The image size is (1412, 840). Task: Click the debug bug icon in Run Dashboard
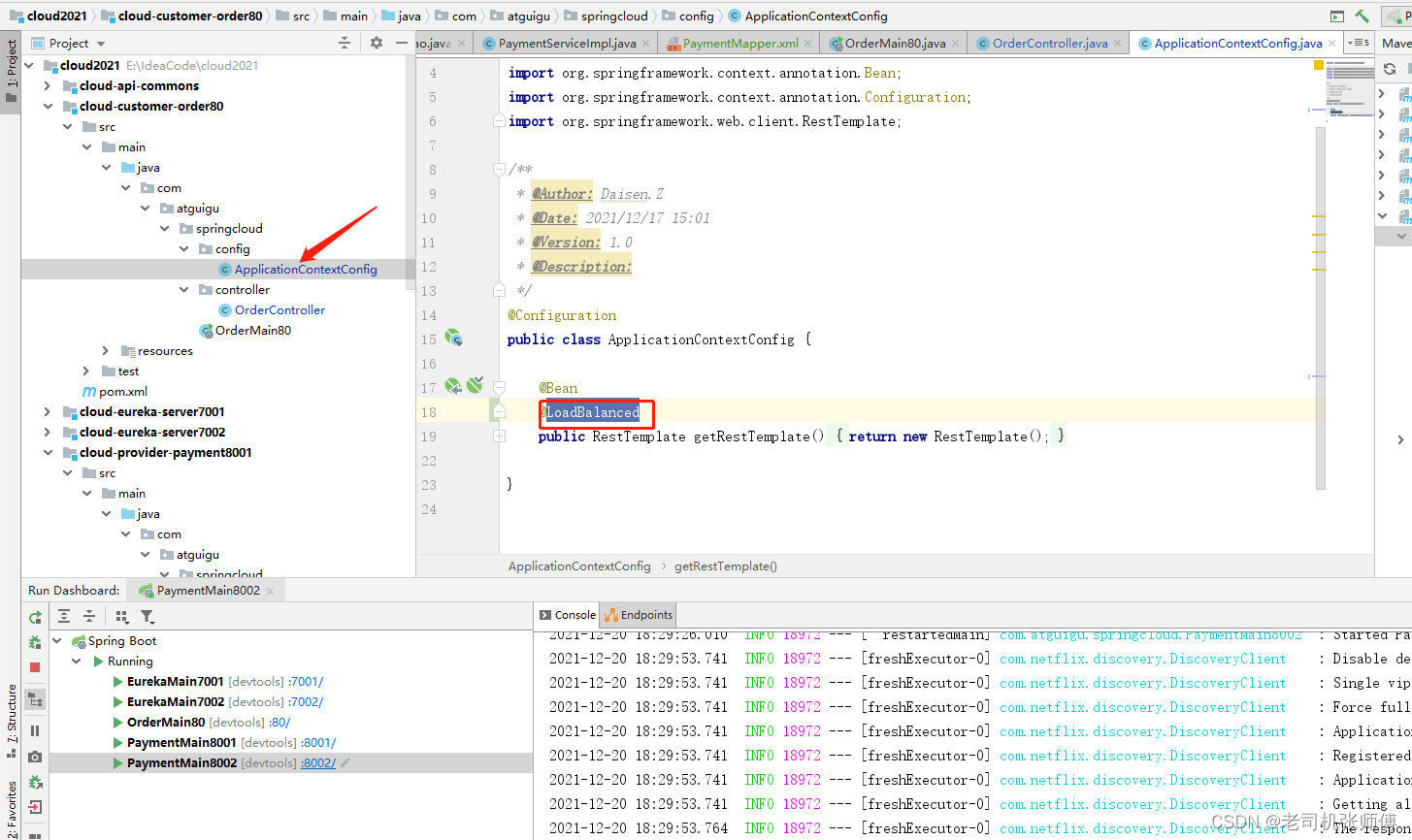pos(35,642)
